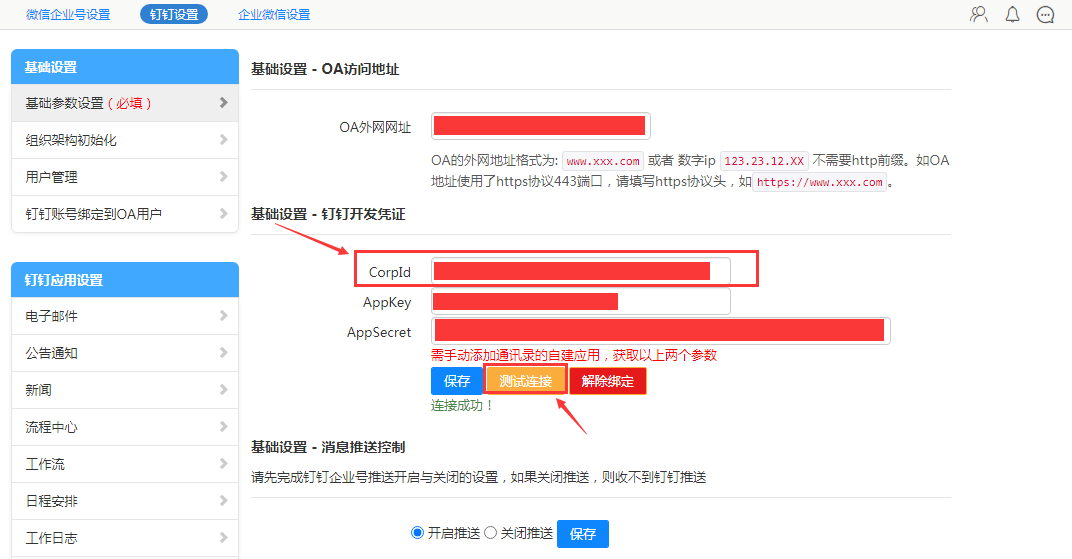The height and width of the screenshot is (559, 1072).
Task: Switch to the 企业微信设置 tab
Action: pos(274,15)
